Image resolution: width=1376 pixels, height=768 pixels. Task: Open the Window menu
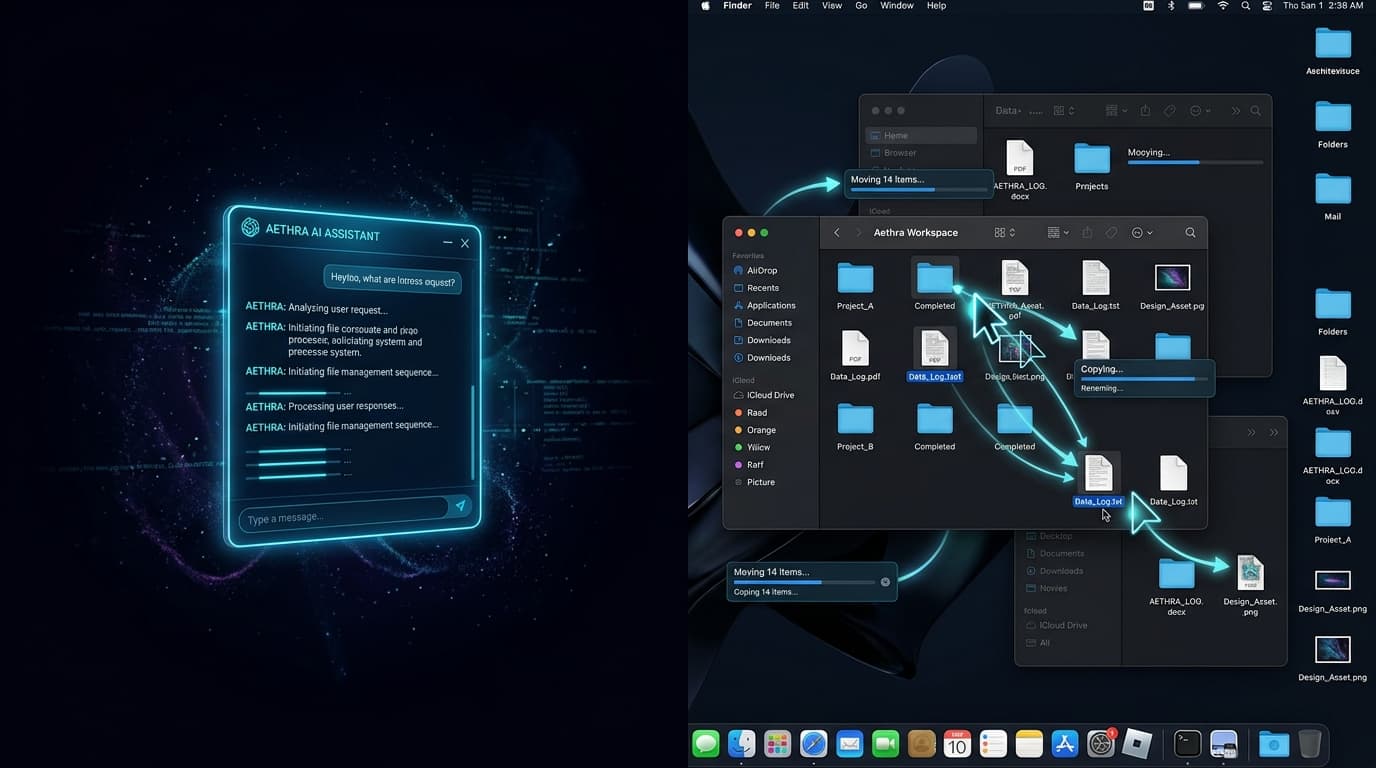pyautogui.click(x=897, y=6)
